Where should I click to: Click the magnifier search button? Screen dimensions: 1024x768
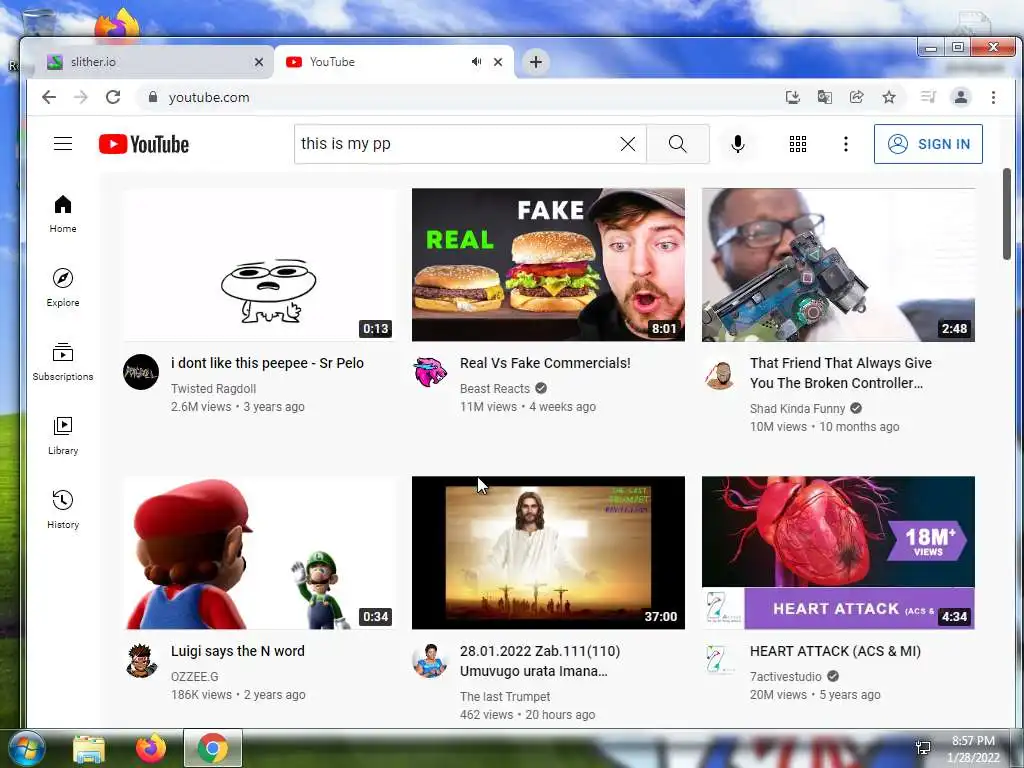tap(677, 144)
